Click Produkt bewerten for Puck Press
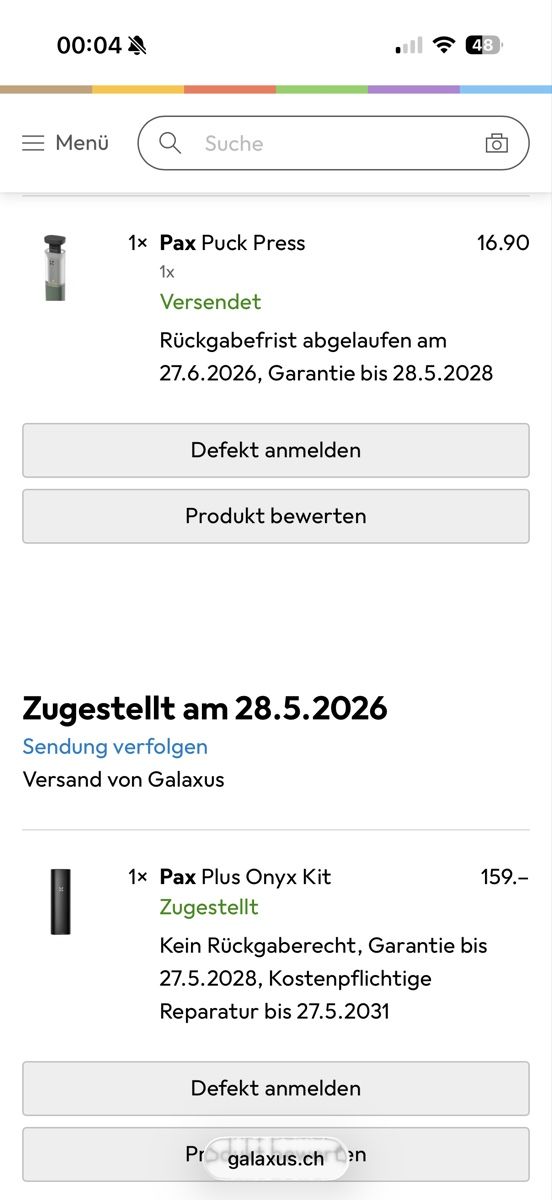This screenshot has height=1200, width=552. (x=276, y=516)
